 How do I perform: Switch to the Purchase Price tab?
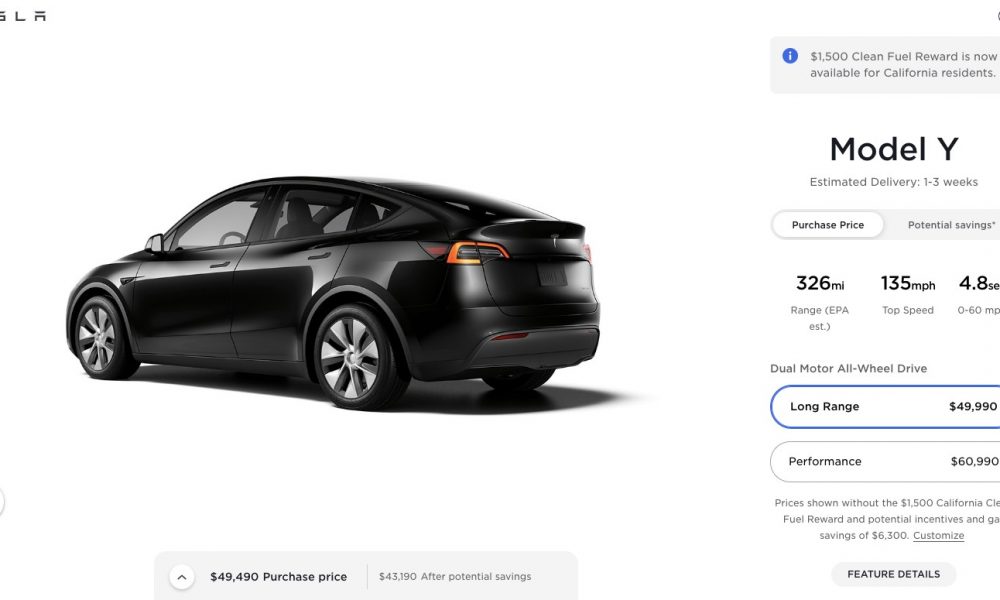(828, 225)
